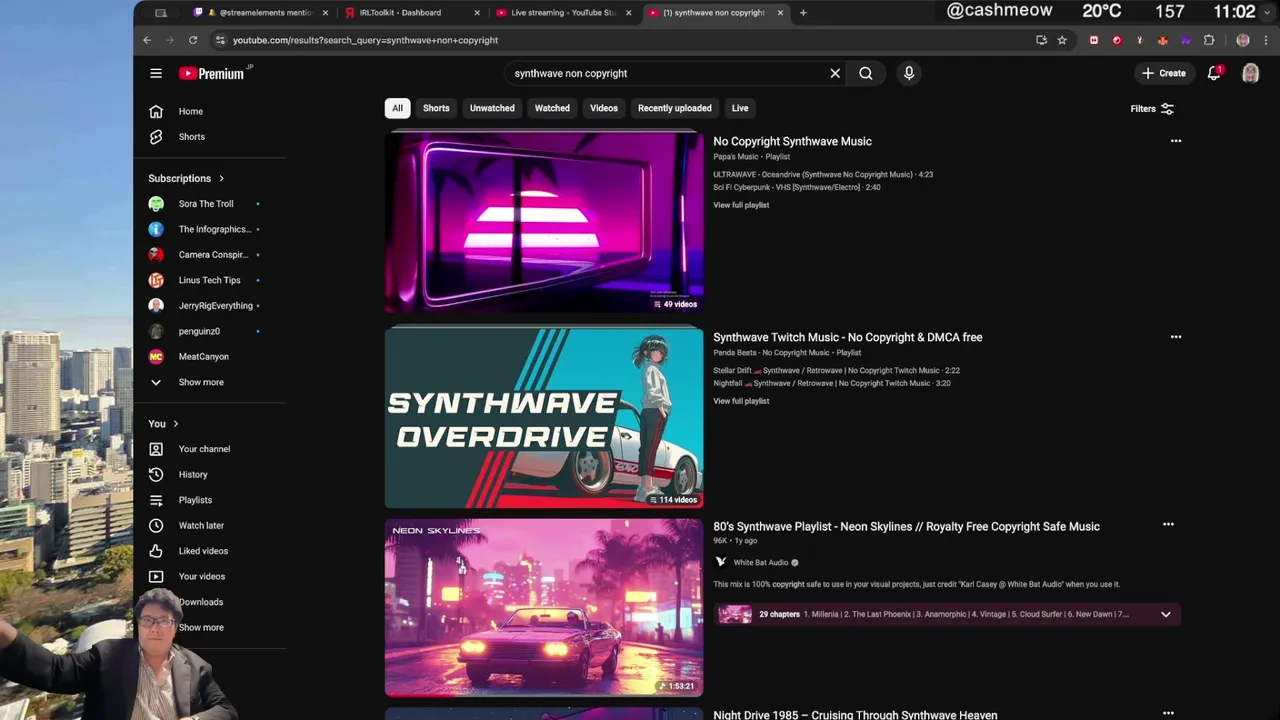Expand the You section with its bottom Show more

point(201,628)
